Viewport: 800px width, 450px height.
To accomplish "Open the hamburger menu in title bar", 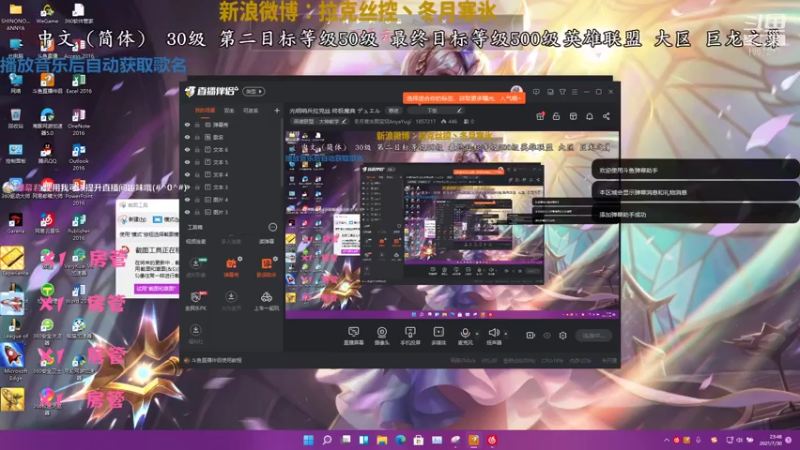I will [574, 92].
